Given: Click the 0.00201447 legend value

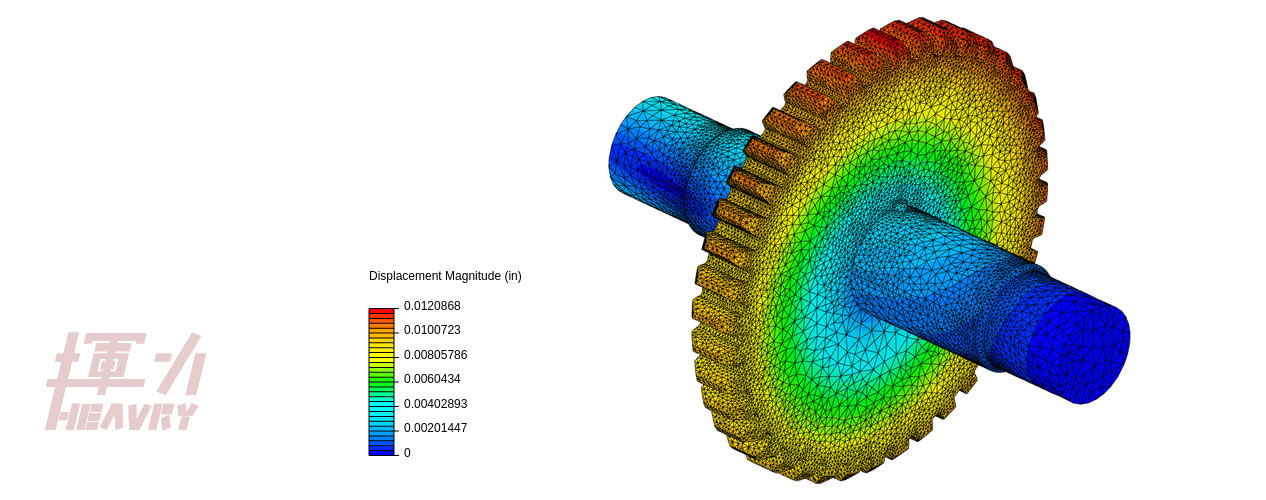Looking at the screenshot, I should click(x=435, y=428).
